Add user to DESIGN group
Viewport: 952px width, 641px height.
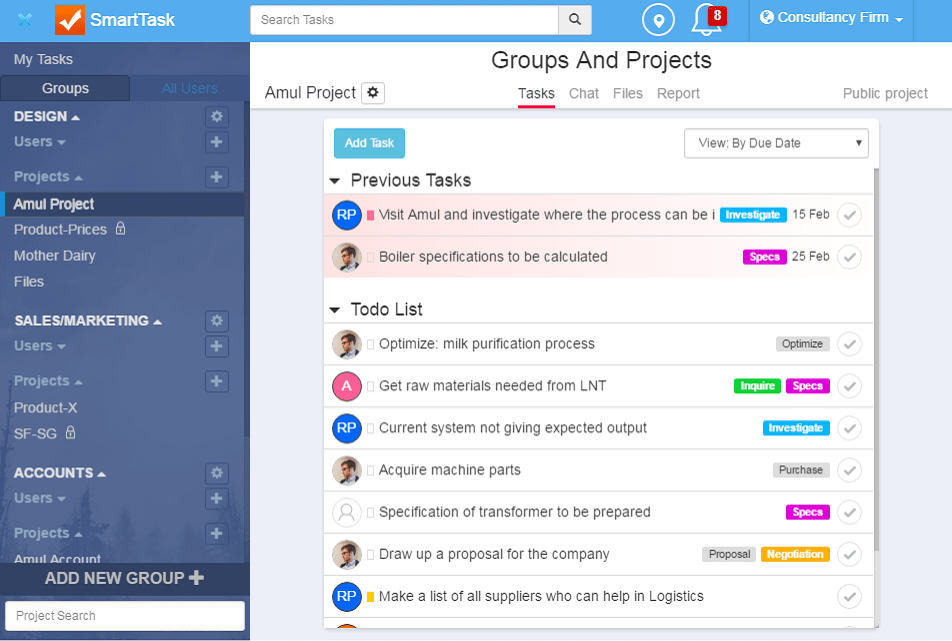(x=217, y=142)
